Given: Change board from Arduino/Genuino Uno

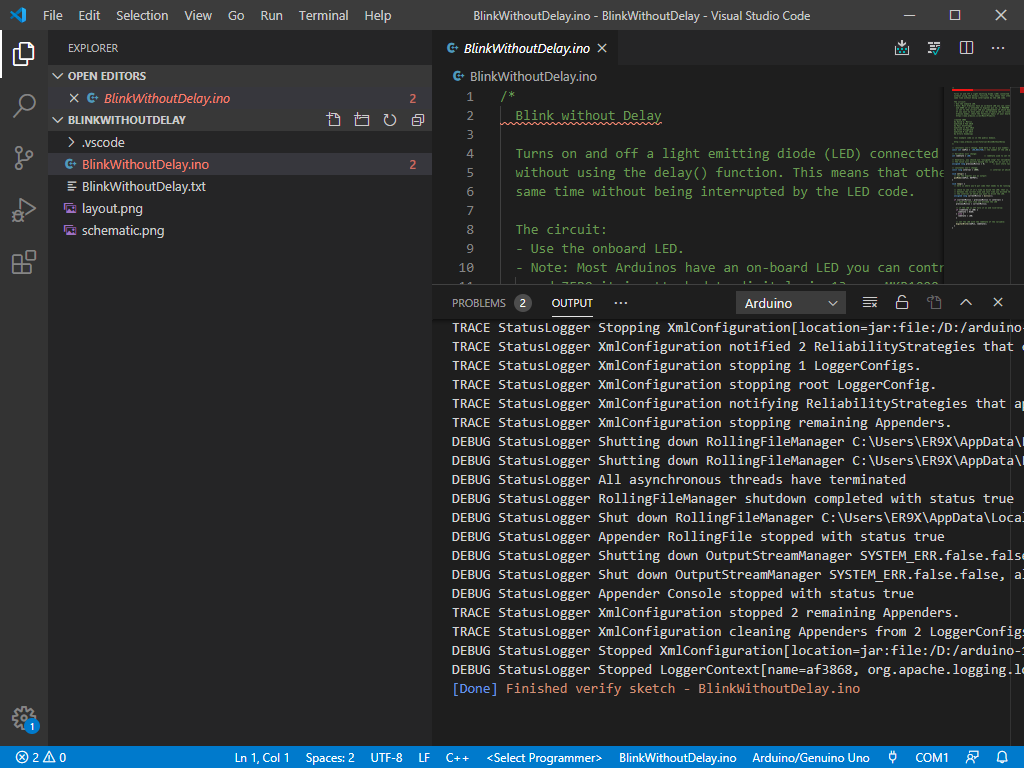Looking at the screenshot, I should (810, 758).
